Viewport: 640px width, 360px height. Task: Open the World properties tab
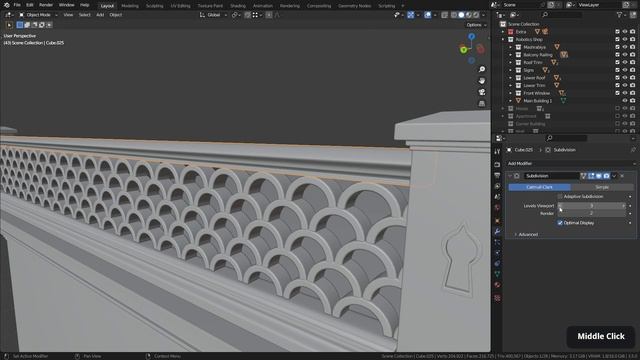tap(497, 207)
